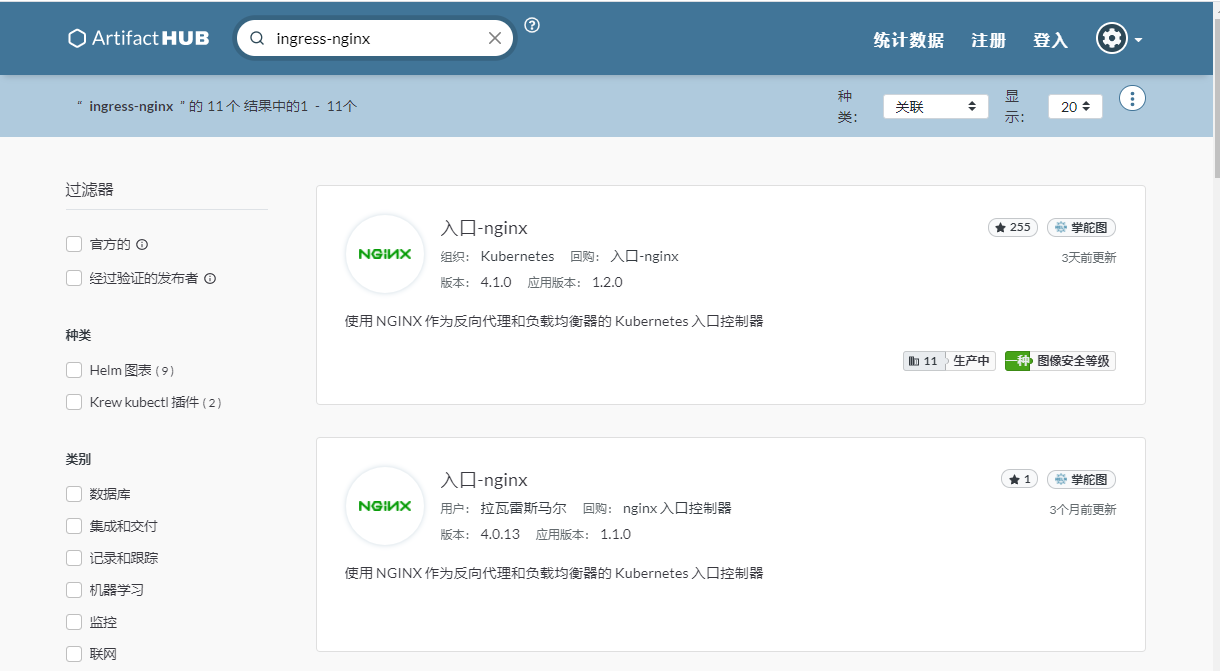Open the 注册 menu item

click(x=988, y=40)
